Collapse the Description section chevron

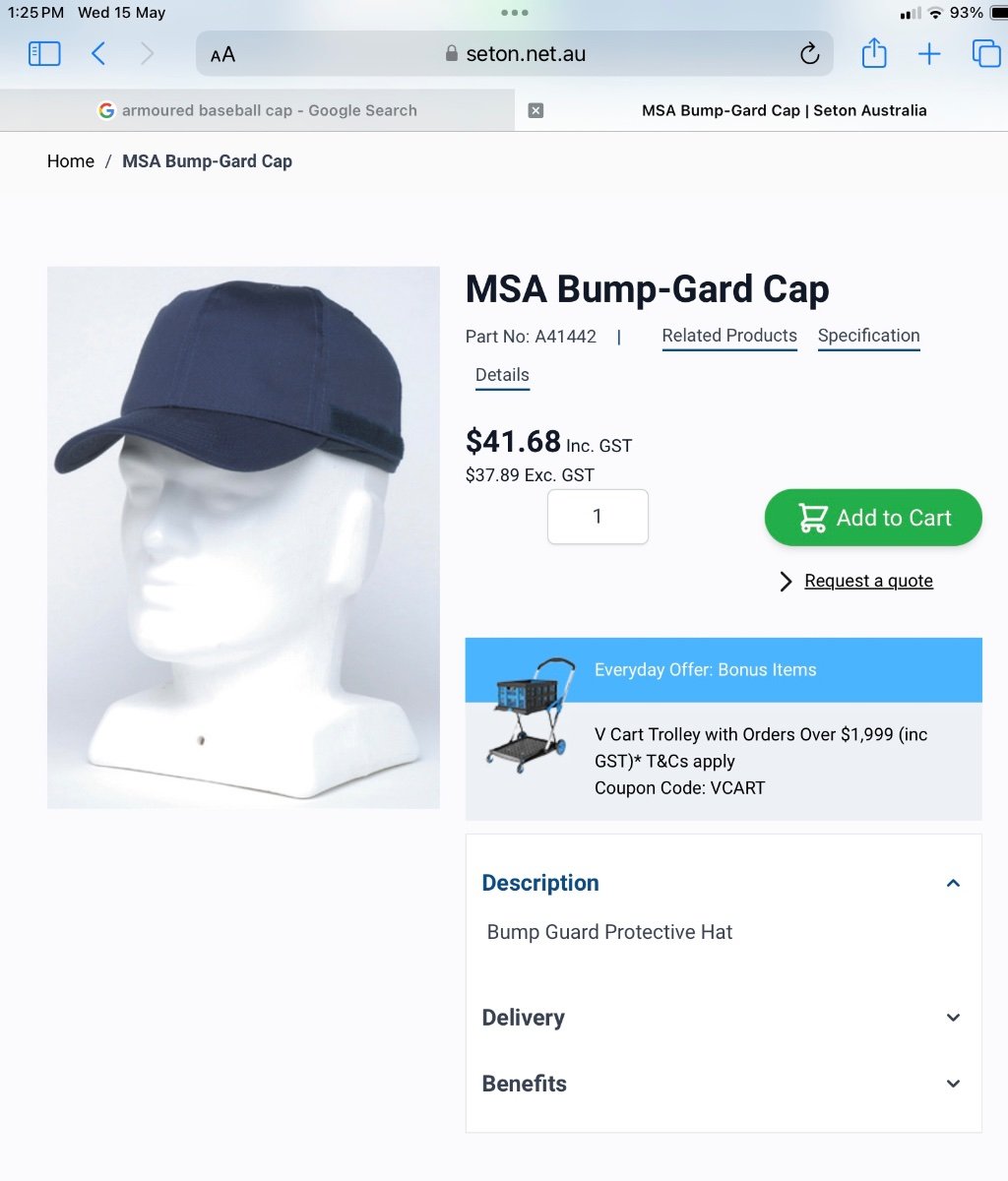tap(953, 883)
